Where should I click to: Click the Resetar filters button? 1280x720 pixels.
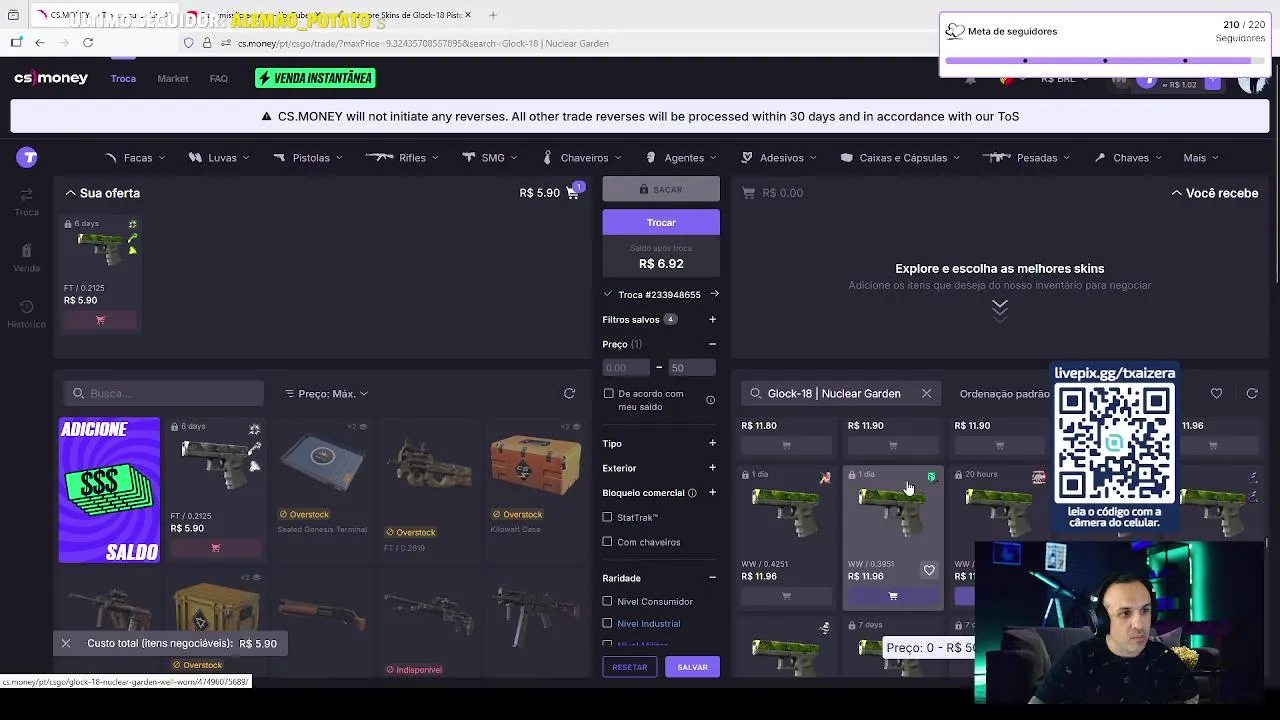(630, 667)
